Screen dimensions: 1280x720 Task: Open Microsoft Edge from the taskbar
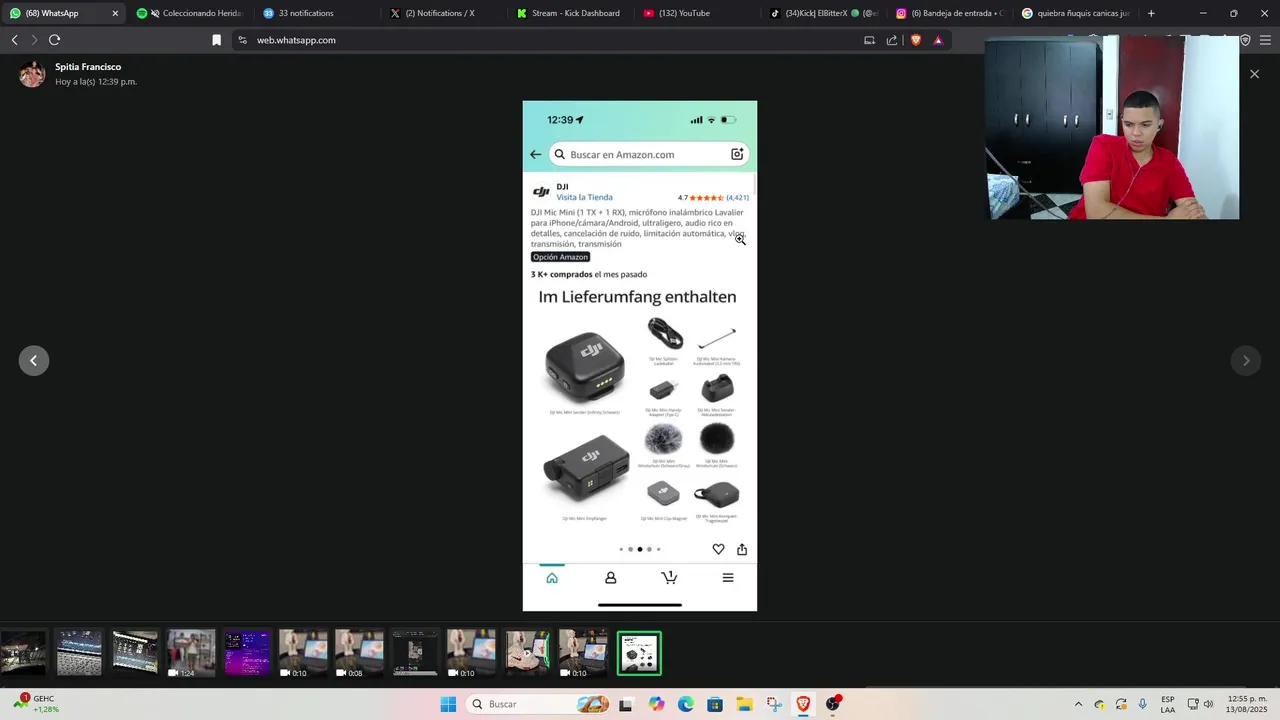coord(686,704)
